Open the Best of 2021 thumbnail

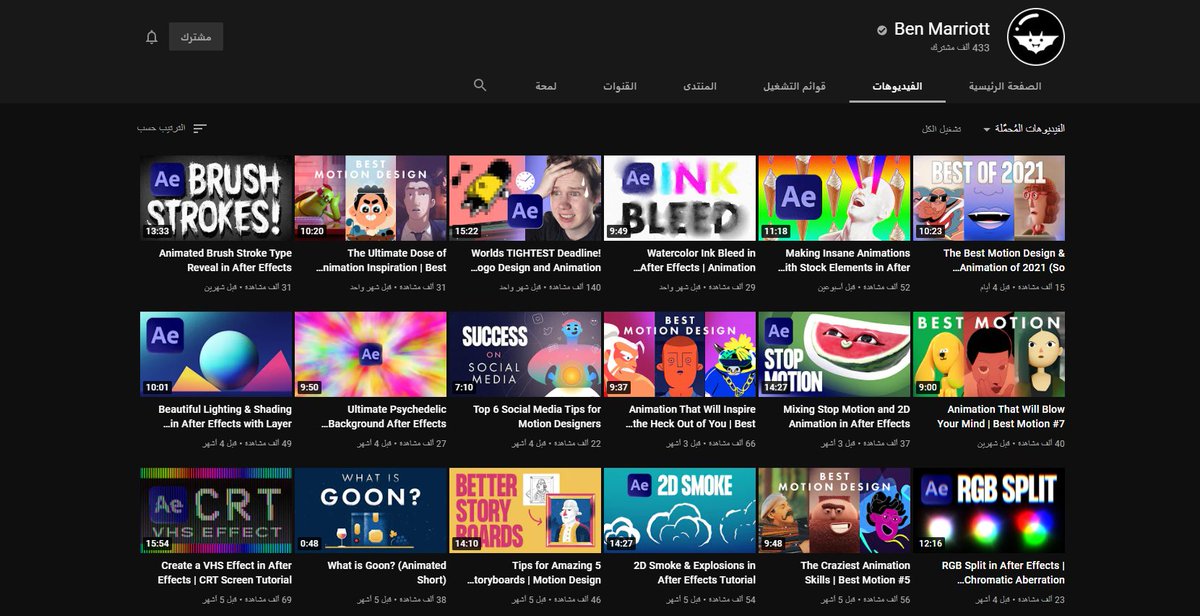click(x=989, y=198)
